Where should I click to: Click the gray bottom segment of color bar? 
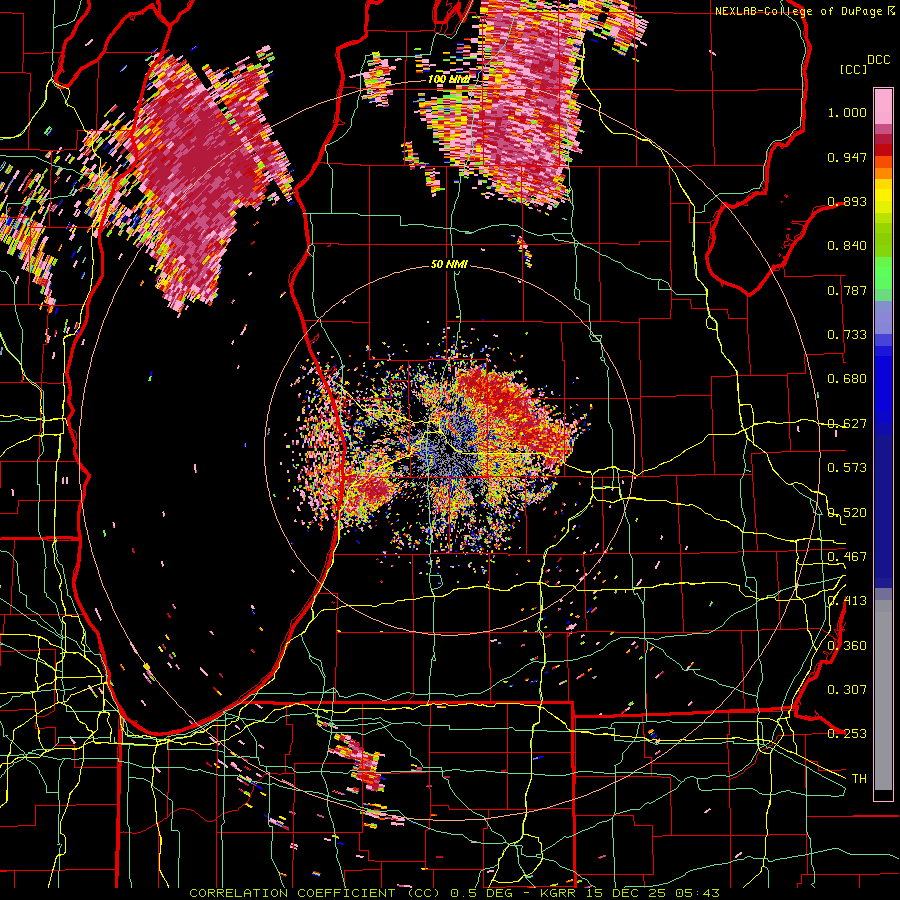click(883, 695)
